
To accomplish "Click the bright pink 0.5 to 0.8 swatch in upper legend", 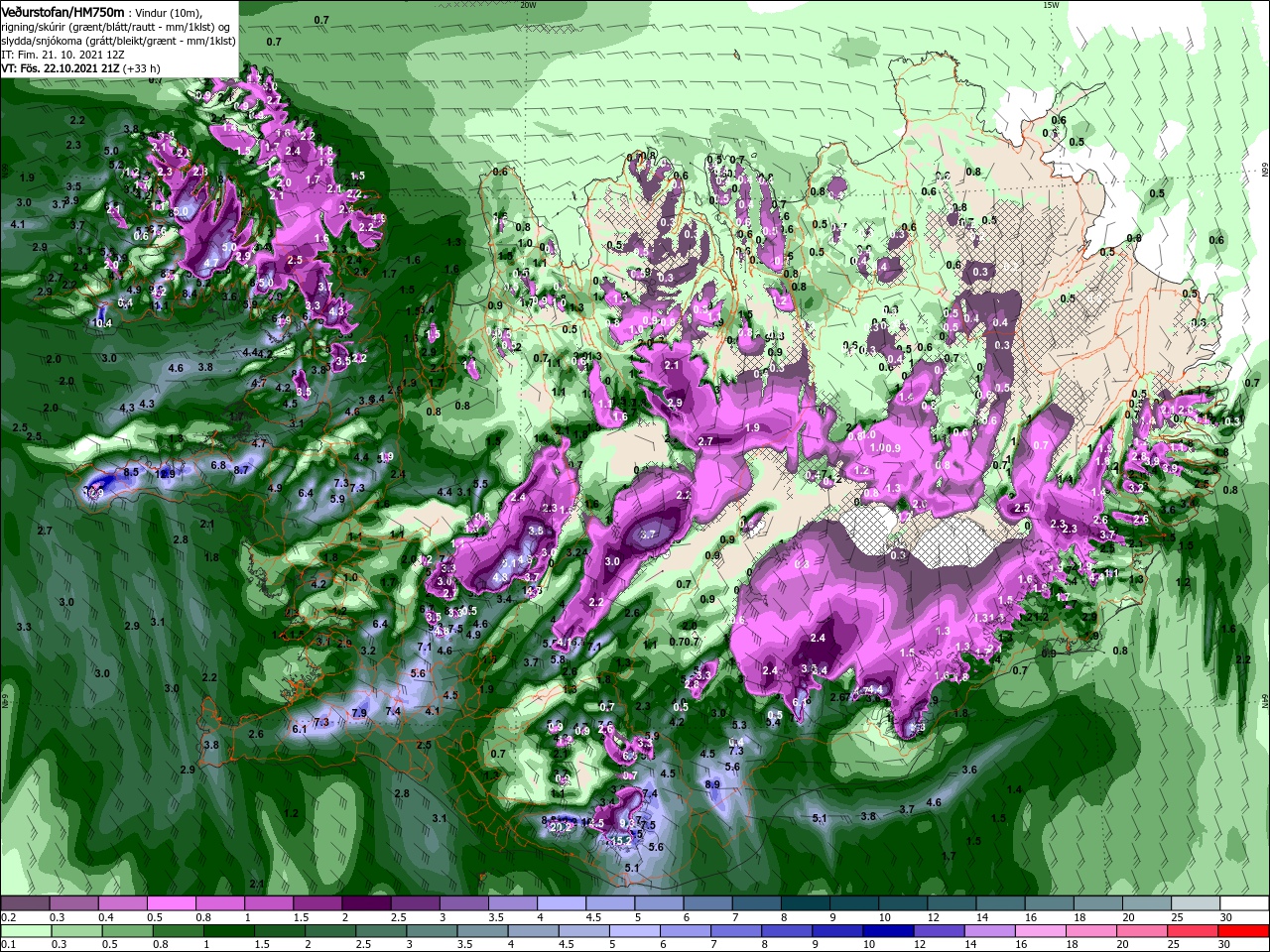I will [171, 903].
